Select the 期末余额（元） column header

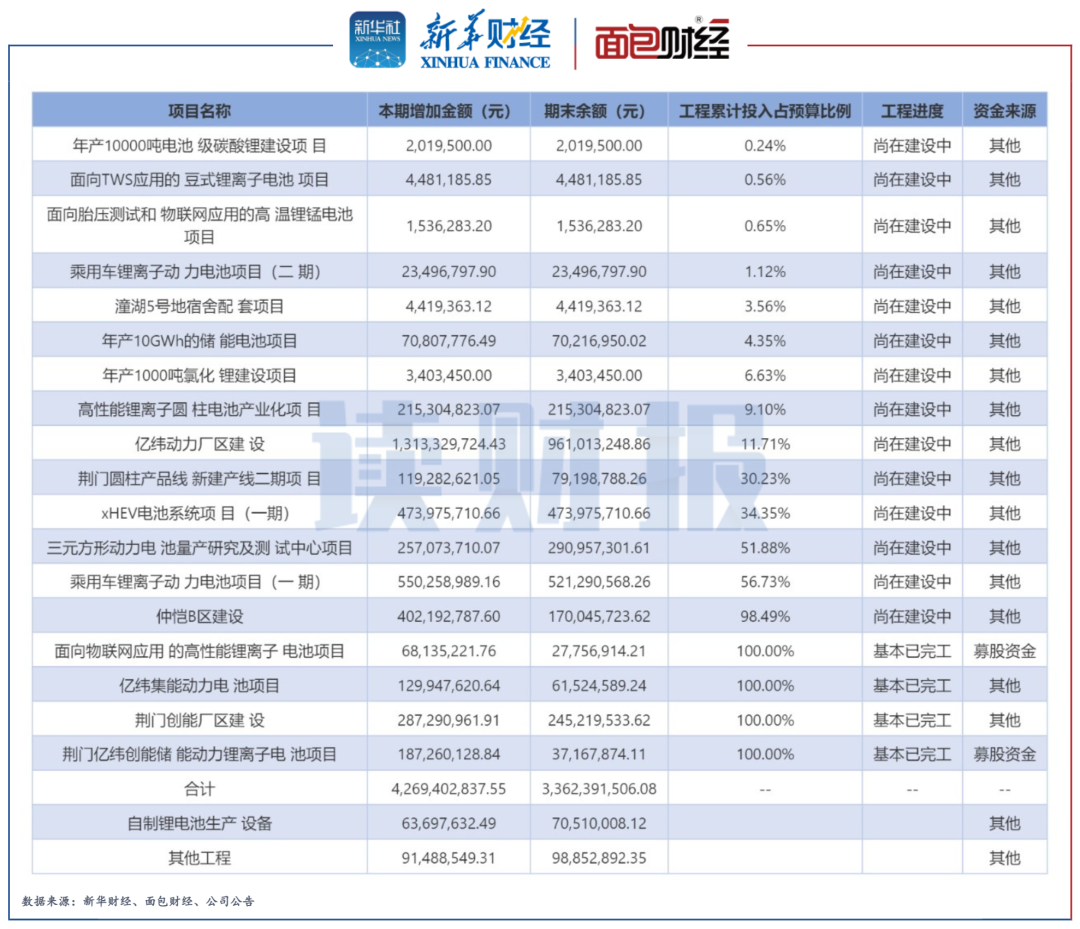[599, 111]
